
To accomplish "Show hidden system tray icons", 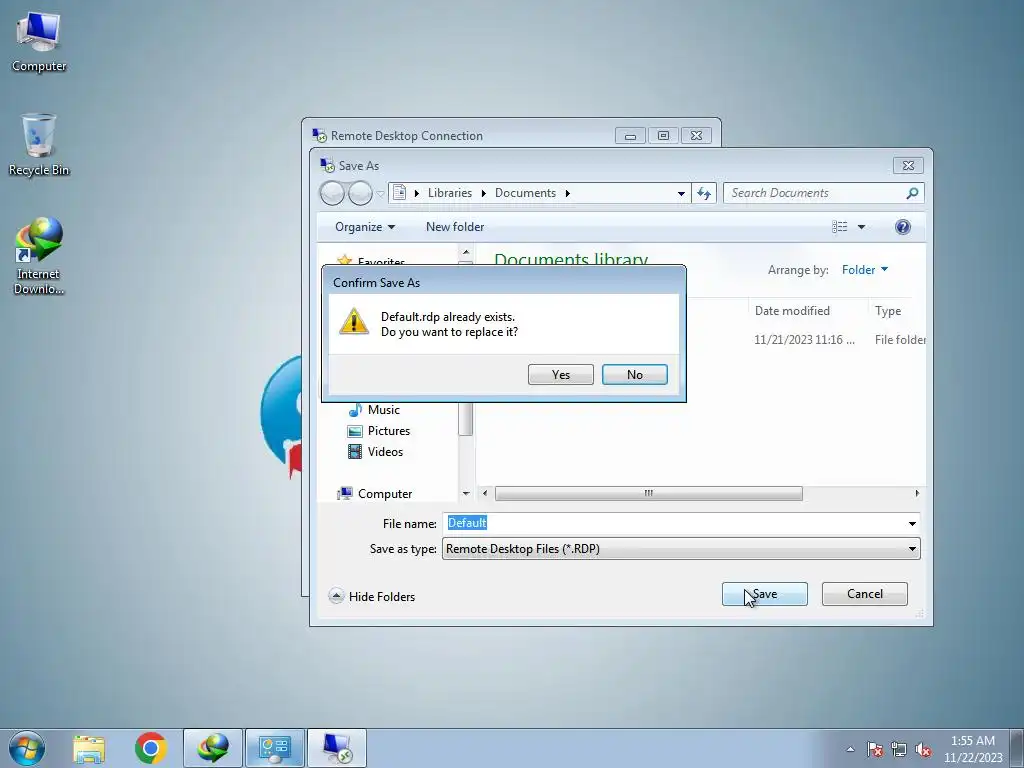I will pyautogui.click(x=850, y=749).
